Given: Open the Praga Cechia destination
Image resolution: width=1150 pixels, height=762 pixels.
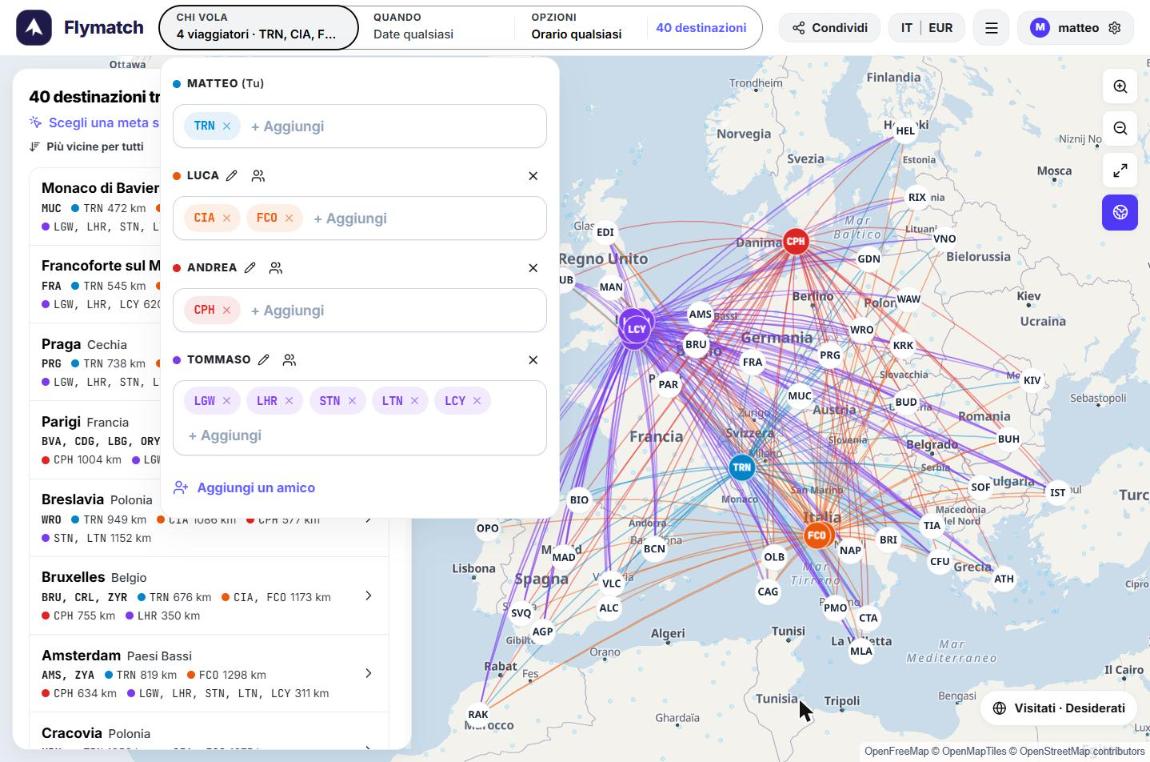Looking at the screenshot, I should tap(95, 362).
